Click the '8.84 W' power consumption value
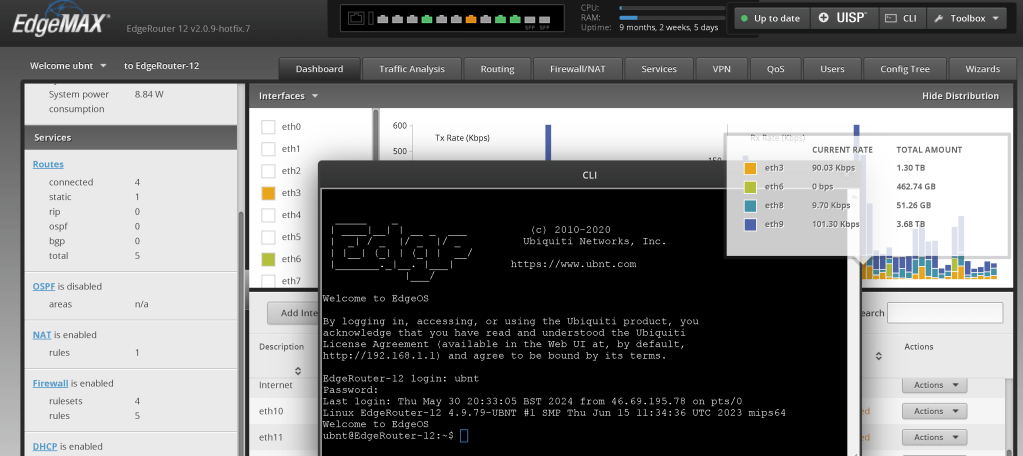Viewport: 1023px width, 456px height. click(149, 95)
